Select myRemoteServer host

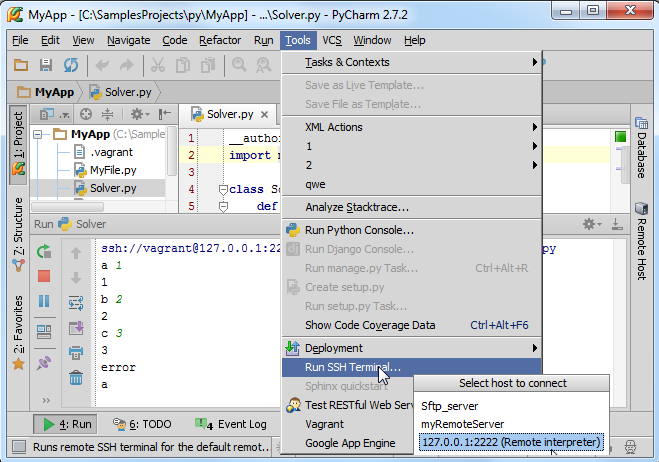511,424
